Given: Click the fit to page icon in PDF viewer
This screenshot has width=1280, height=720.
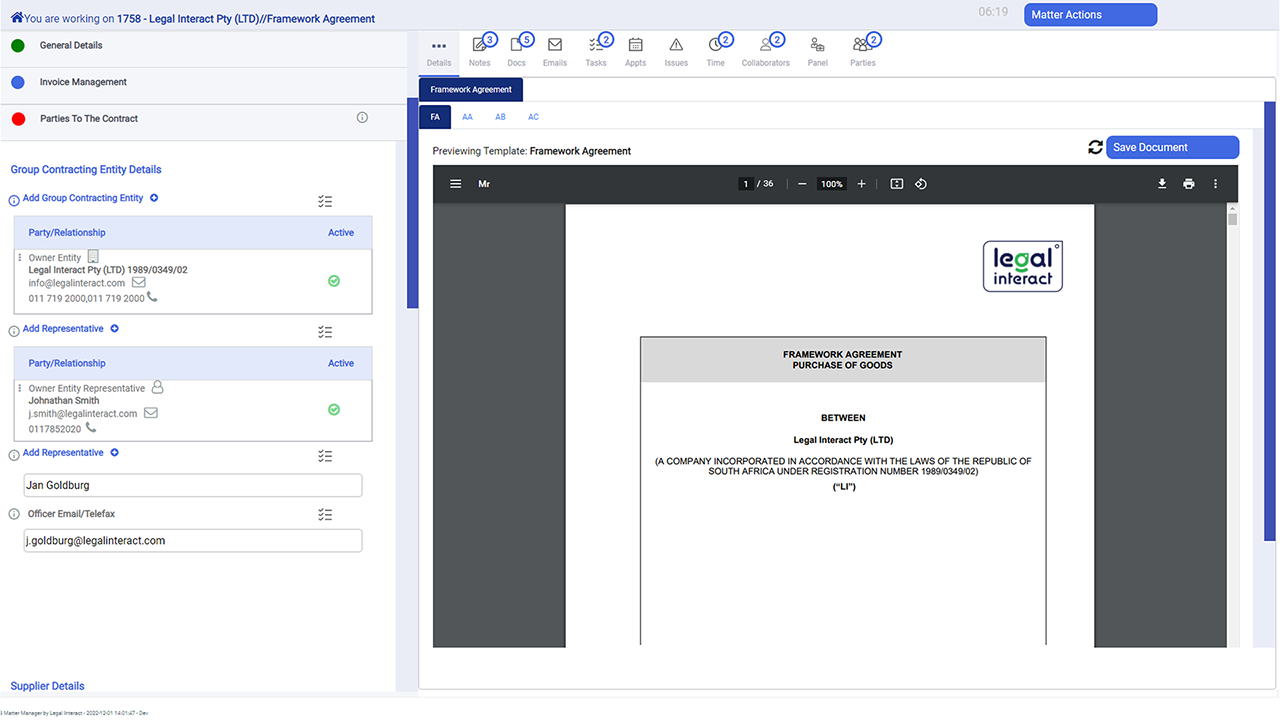Looking at the screenshot, I should 897,184.
